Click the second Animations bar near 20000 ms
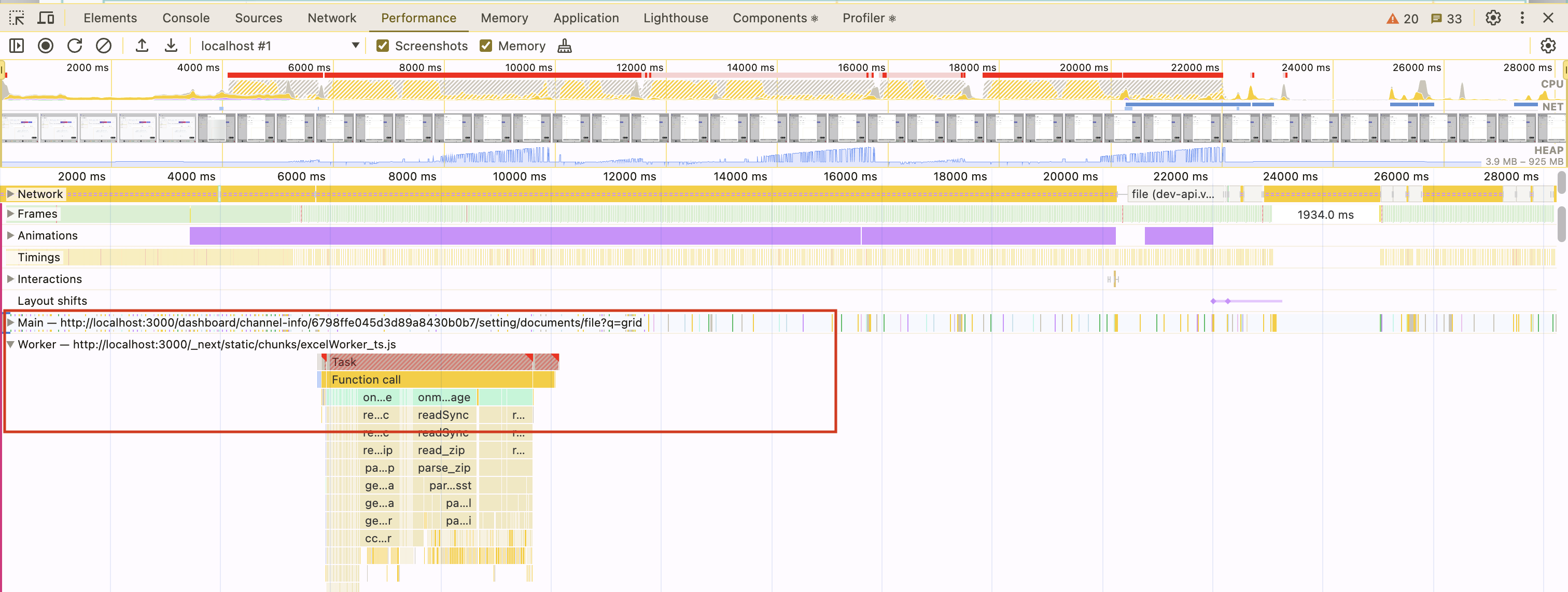1568x592 pixels. (x=1179, y=235)
